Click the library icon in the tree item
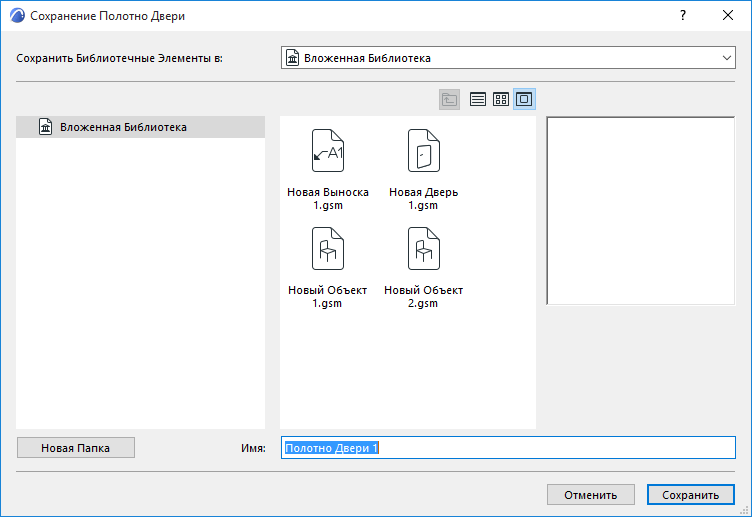 [46, 127]
